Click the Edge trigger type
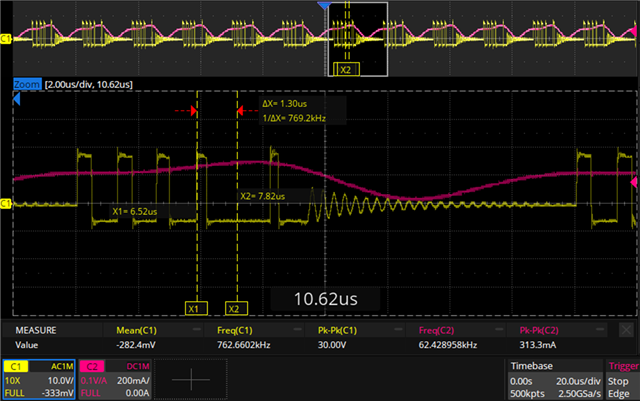The width and height of the screenshot is (640, 401). 618,394
